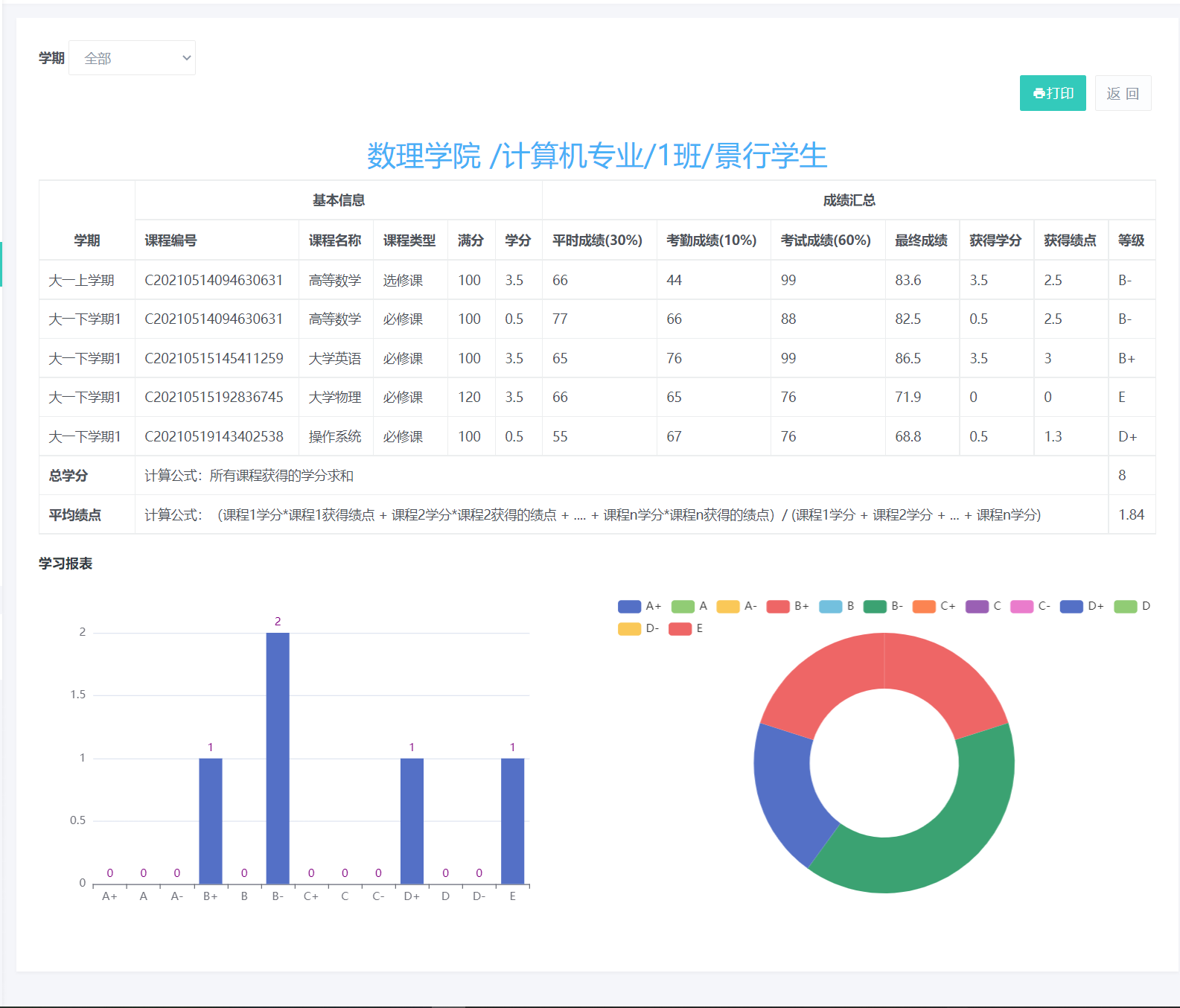Toggle D- legend item
The width and height of the screenshot is (1180, 1008).
[639, 628]
